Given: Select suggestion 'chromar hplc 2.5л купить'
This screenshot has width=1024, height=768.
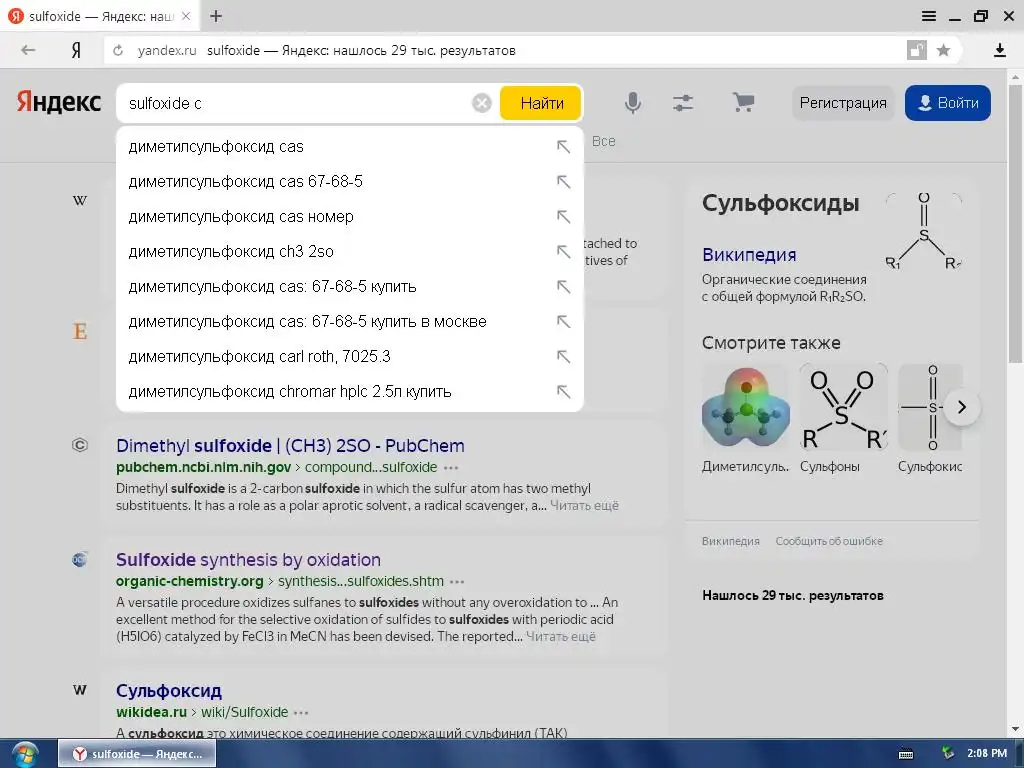Looking at the screenshot, I should point(349,392).
